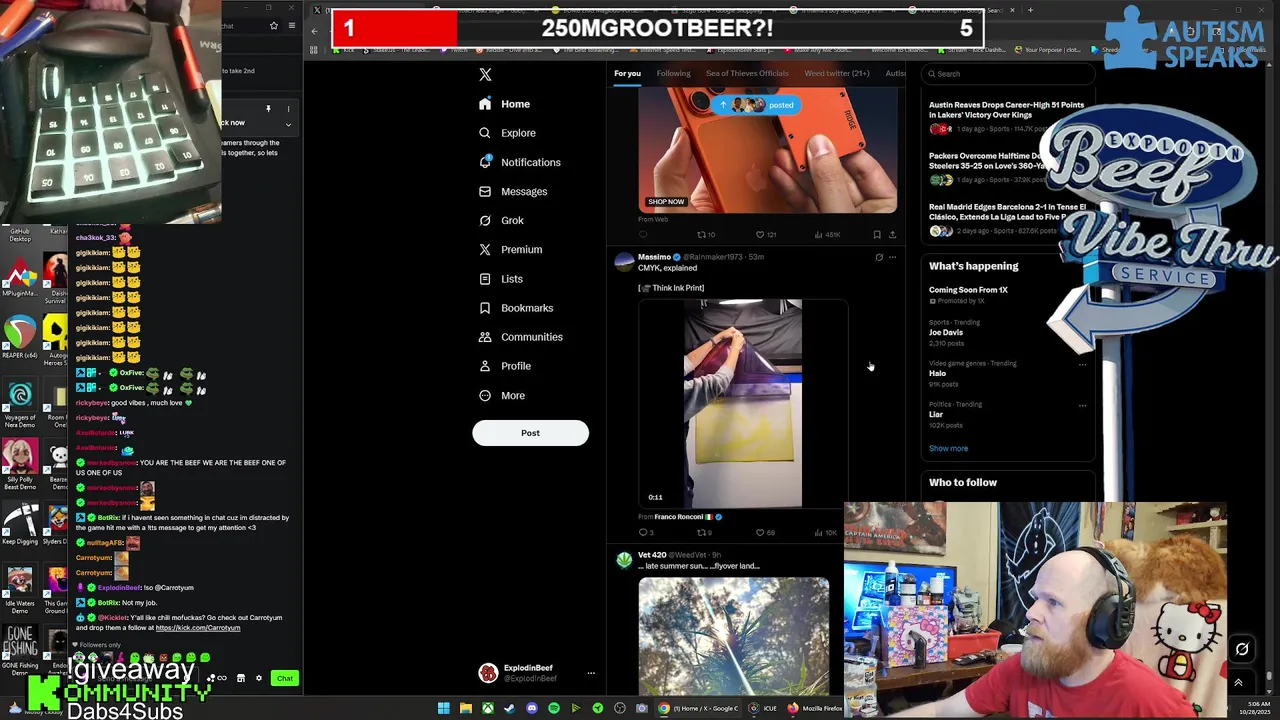Viewport: 1280px width, 720px height.
Task: Repost the ad post with 10 reposts
Action: click(705, 235)
